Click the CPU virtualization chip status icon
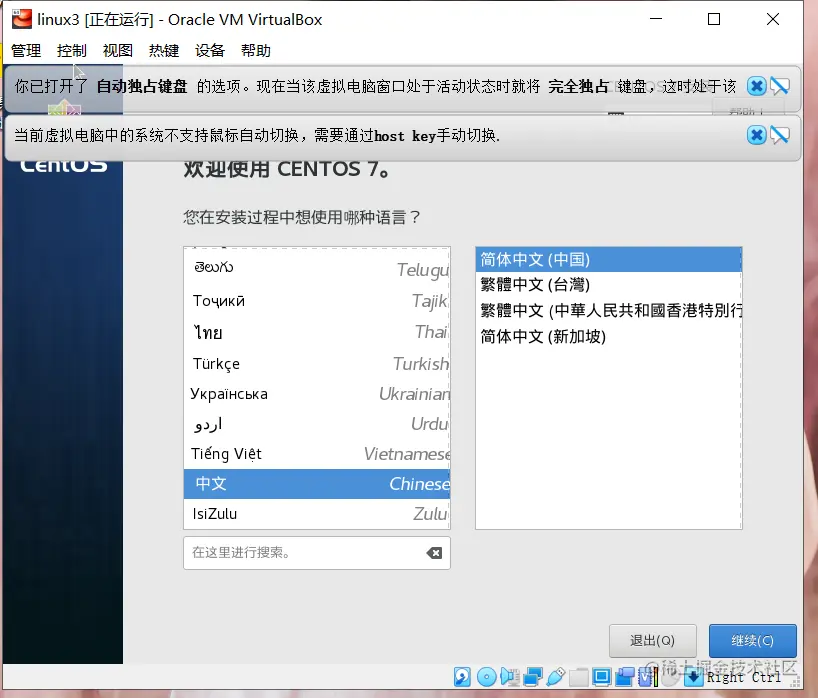 (647, 677)
